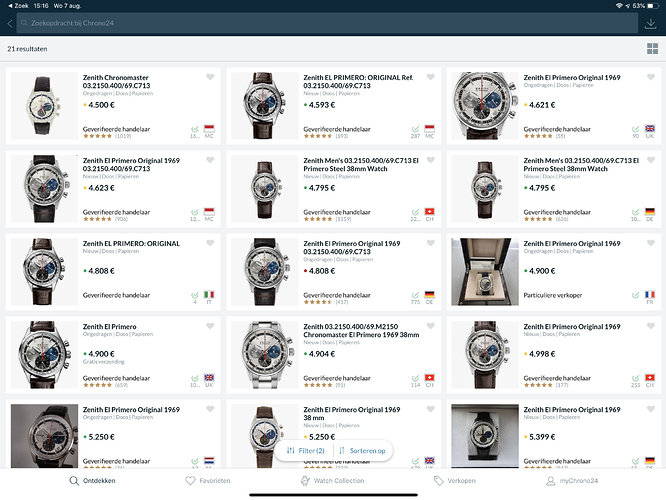
Task: Select the 21 resultaten count text
Action: tap(27, 49)
